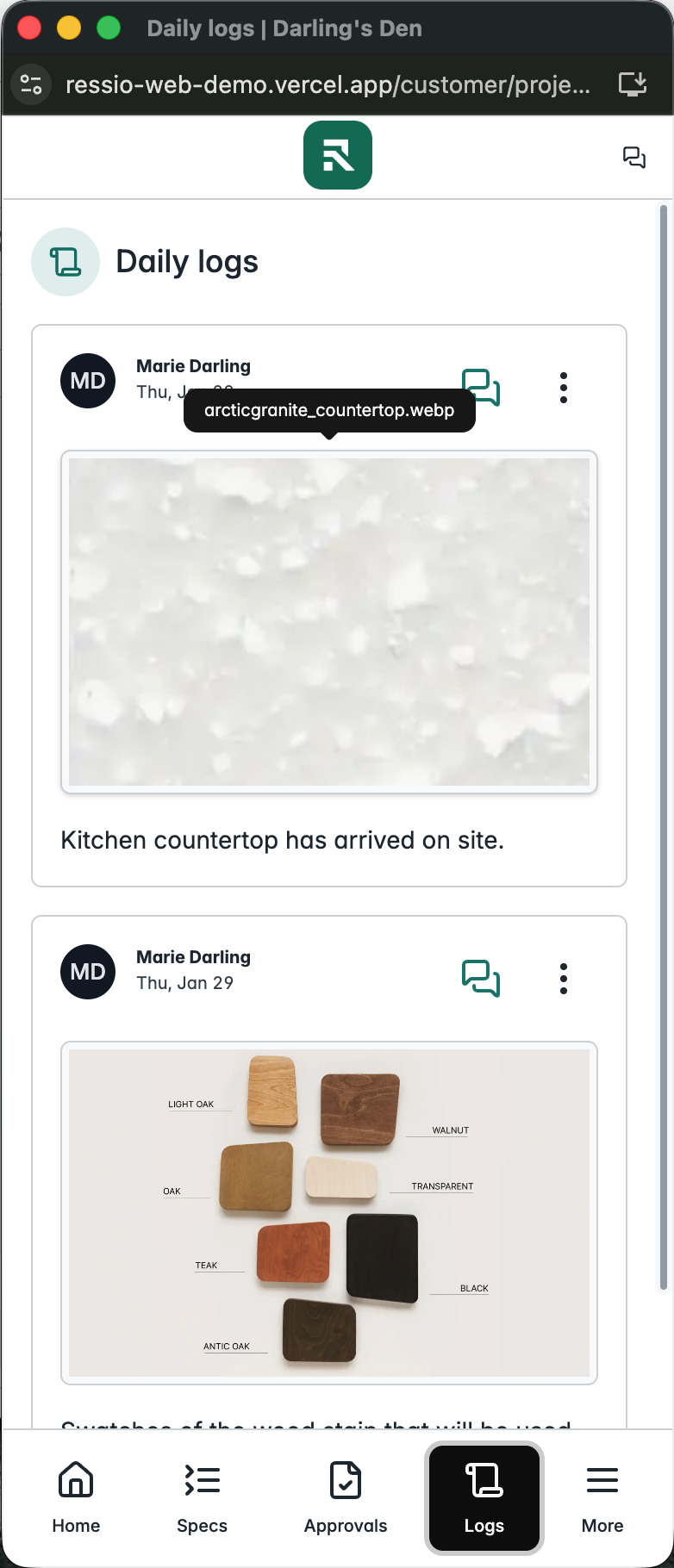Click the MD avatar on first log
This screenshot has width=674, height=1568.
pyautogui.click(x=88, y=381)
